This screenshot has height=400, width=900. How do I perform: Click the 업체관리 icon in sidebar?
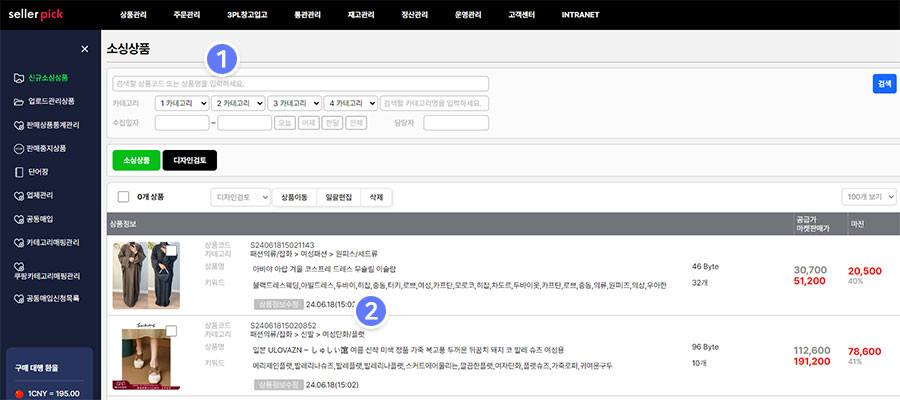point(18,195)
